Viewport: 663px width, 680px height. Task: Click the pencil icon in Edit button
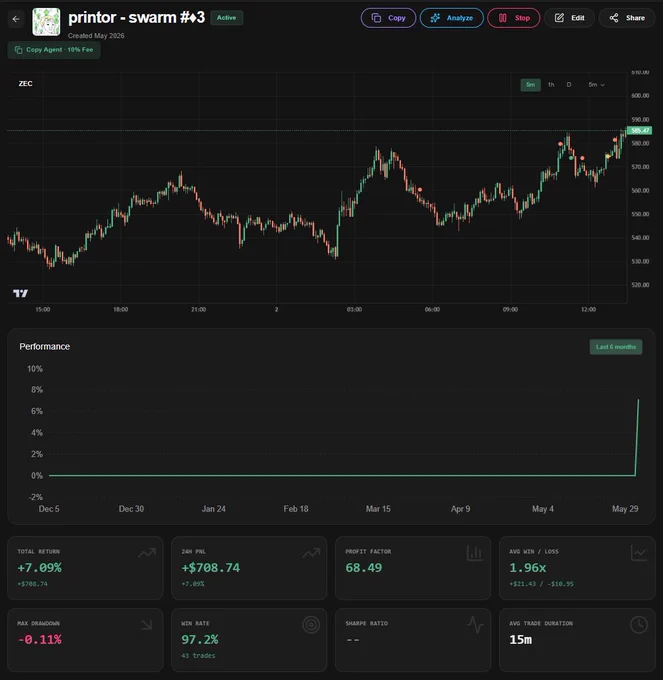559,18
